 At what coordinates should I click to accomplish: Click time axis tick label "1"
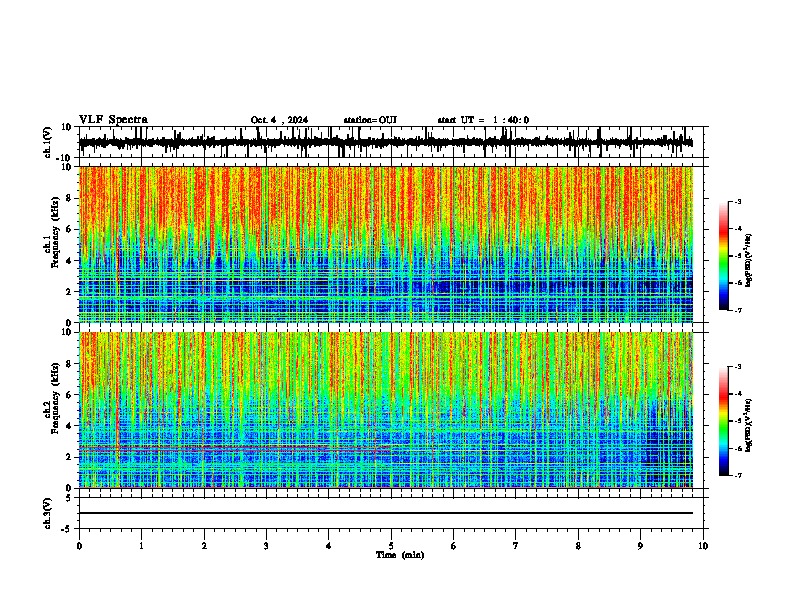[x=141, y=546]
